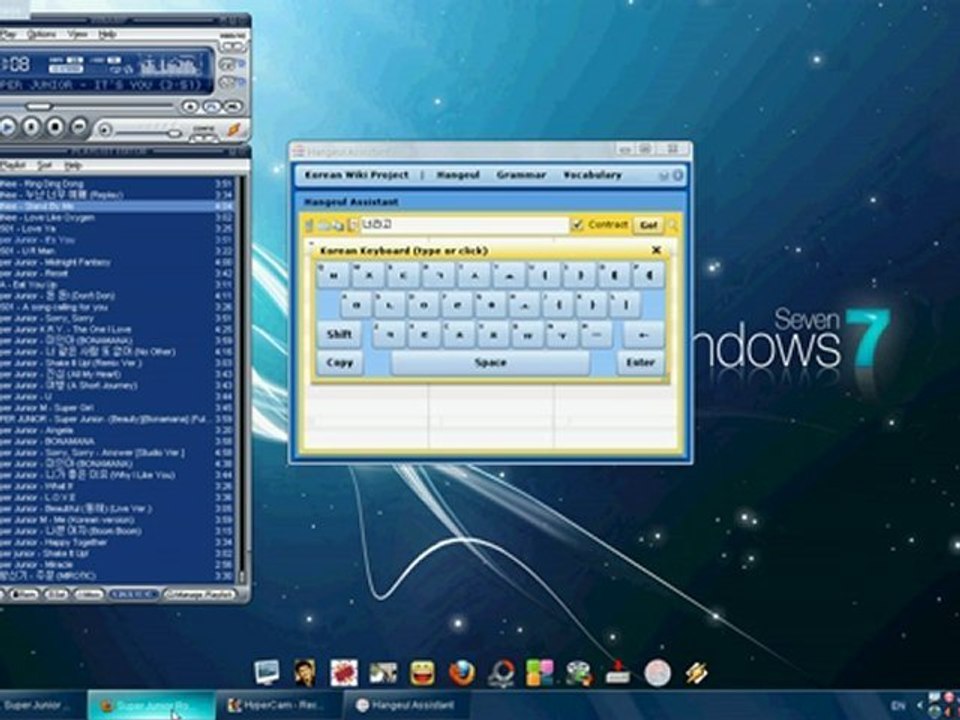Click Winamp volume slider handle
Image resolution: width=960 pixels, height=720 pixels.
pyautogui.click(x=174, y=133)
